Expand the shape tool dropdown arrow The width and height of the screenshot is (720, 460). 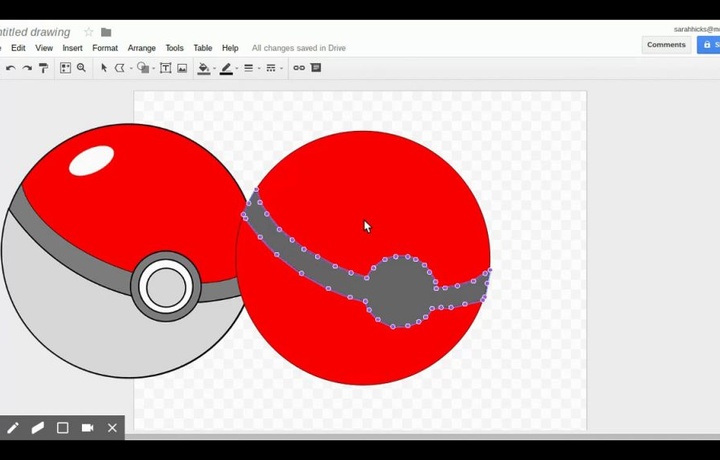click(x=153, y=69)
